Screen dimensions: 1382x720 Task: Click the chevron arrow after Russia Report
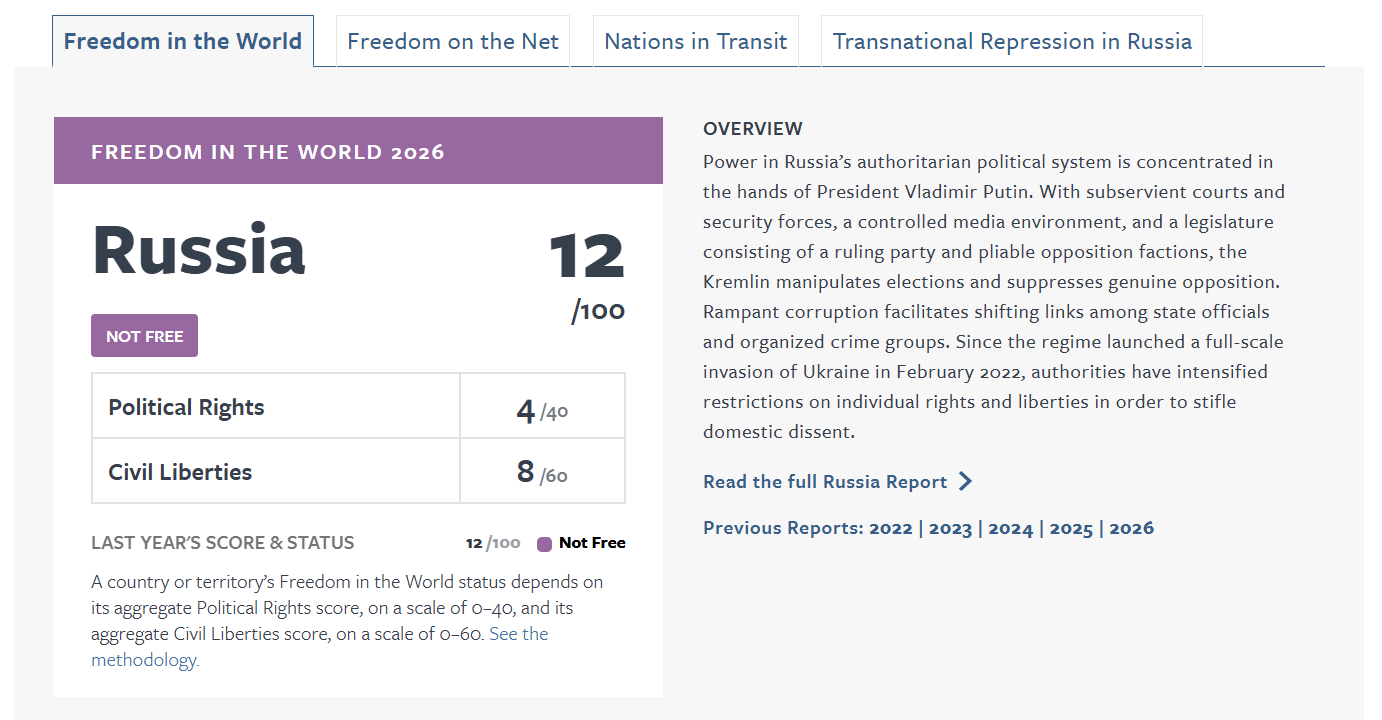(x=965, y=482)
